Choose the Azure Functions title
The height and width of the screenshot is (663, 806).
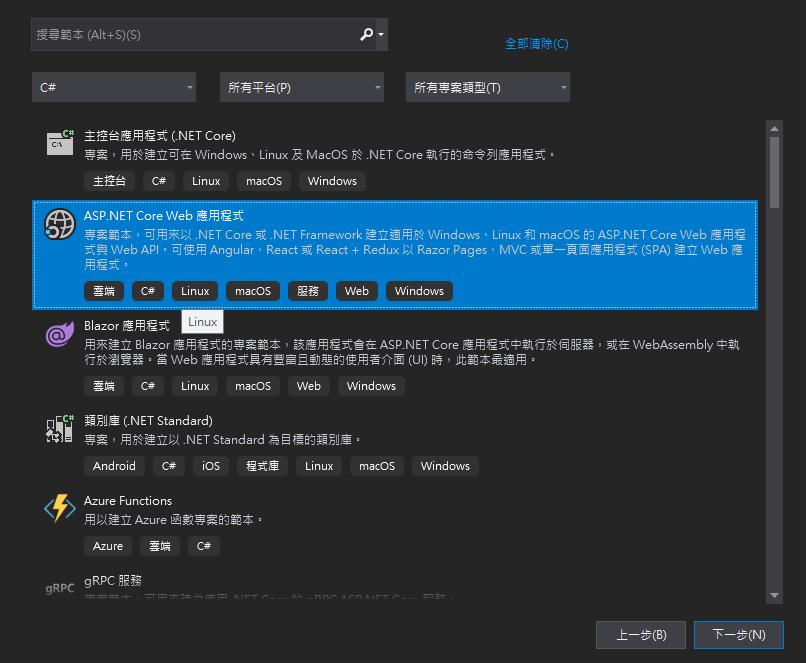point(128,501)
